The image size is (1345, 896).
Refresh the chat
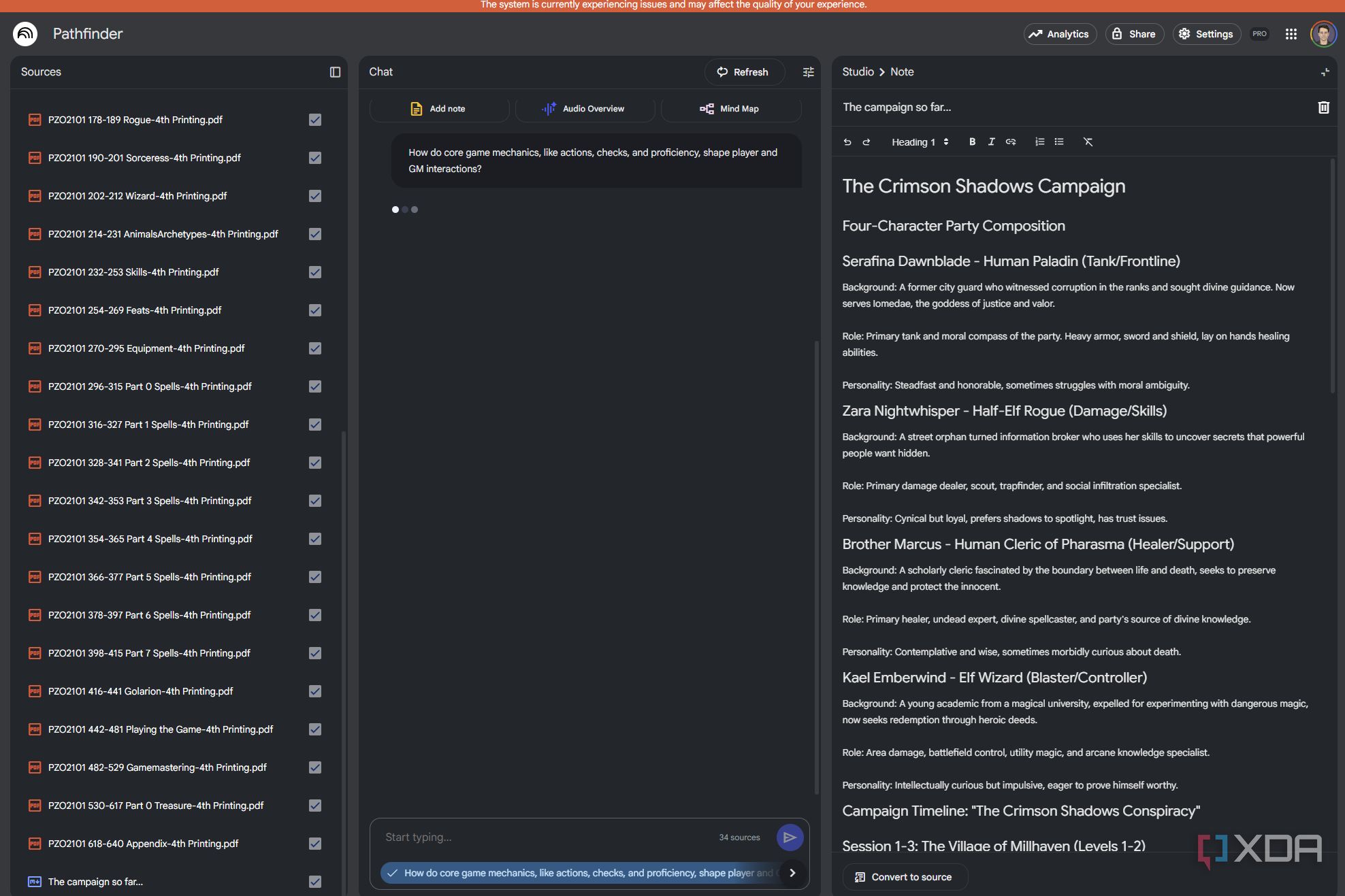[x=744, y=72]
